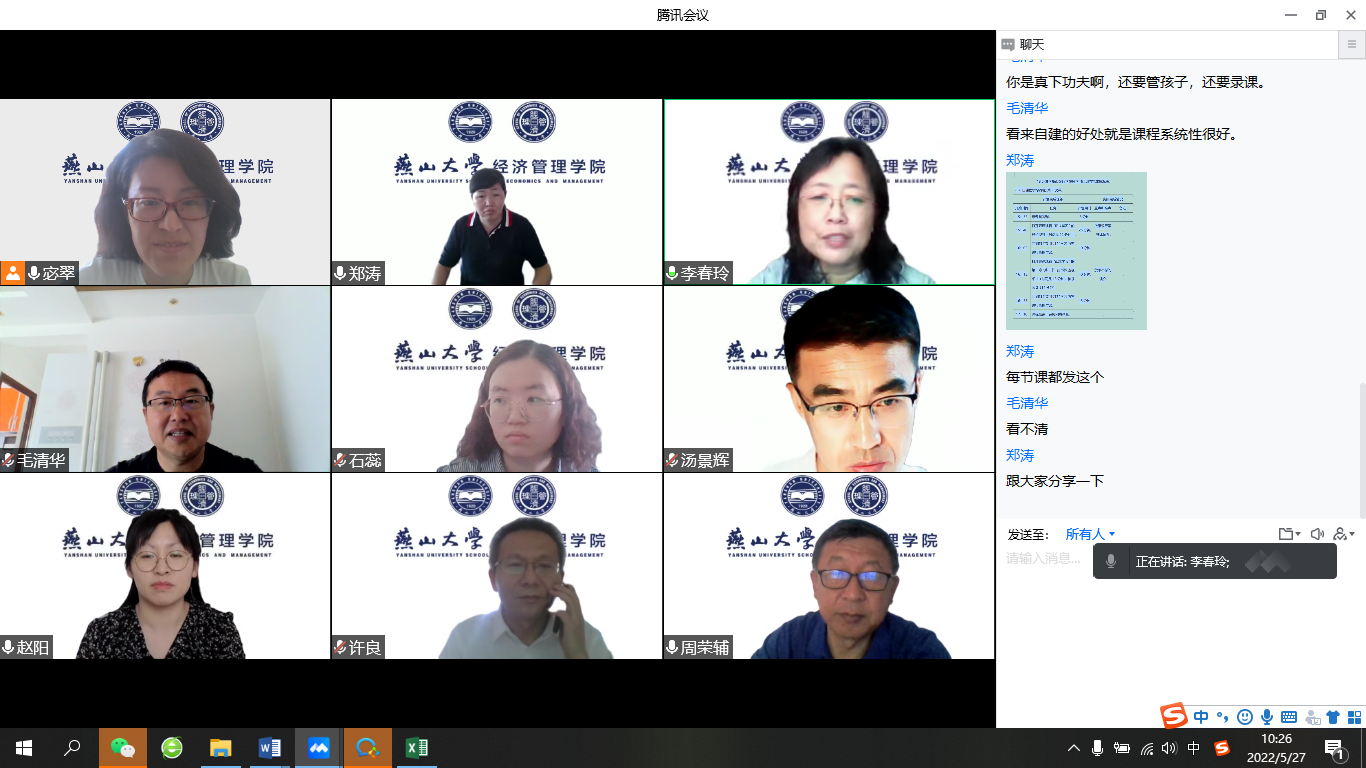1366x768 pixels.
Task: Switch to Tencent Meeting taskbar icon
Action: (318, 748)
